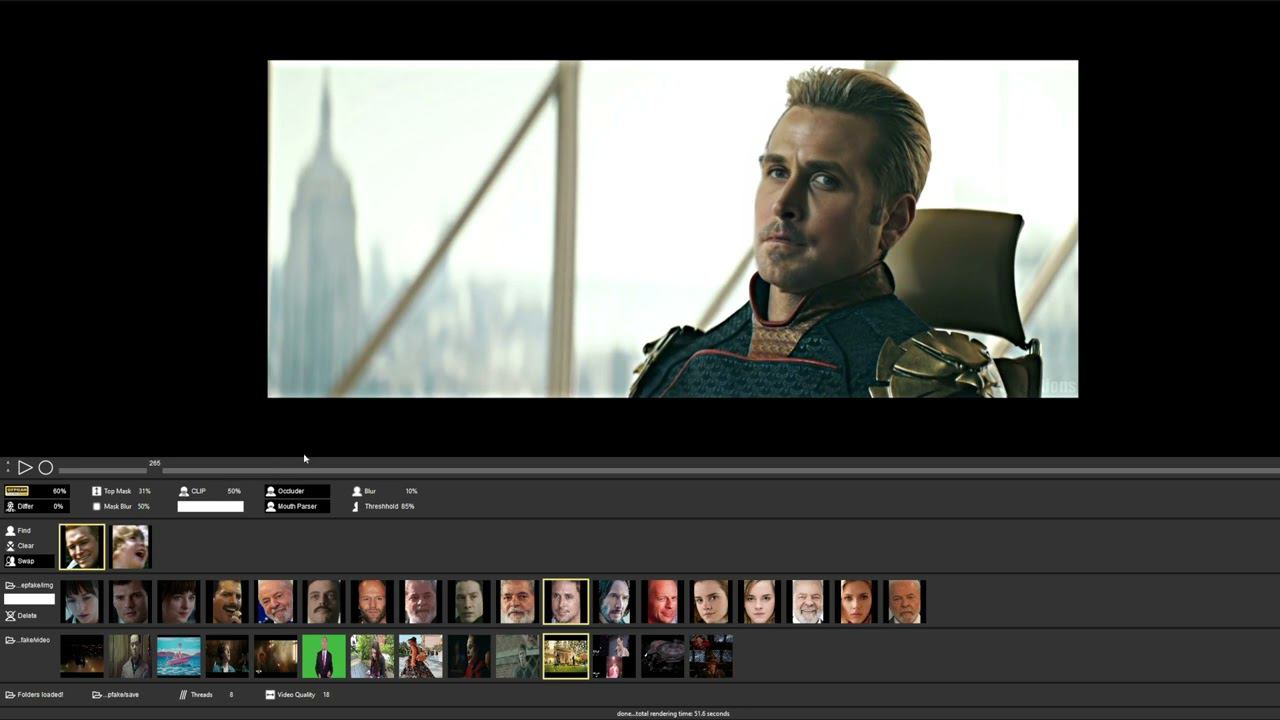Screen dimensions: 1280x720
Task: Click the Threads value 8
Action: (x=231, y=694)
